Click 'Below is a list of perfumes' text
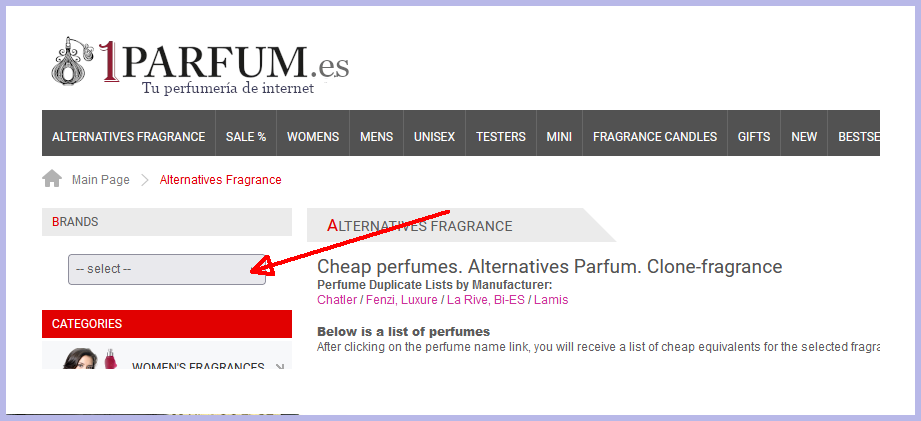Viewport: 921px width, 421px height. click(404, 331)
